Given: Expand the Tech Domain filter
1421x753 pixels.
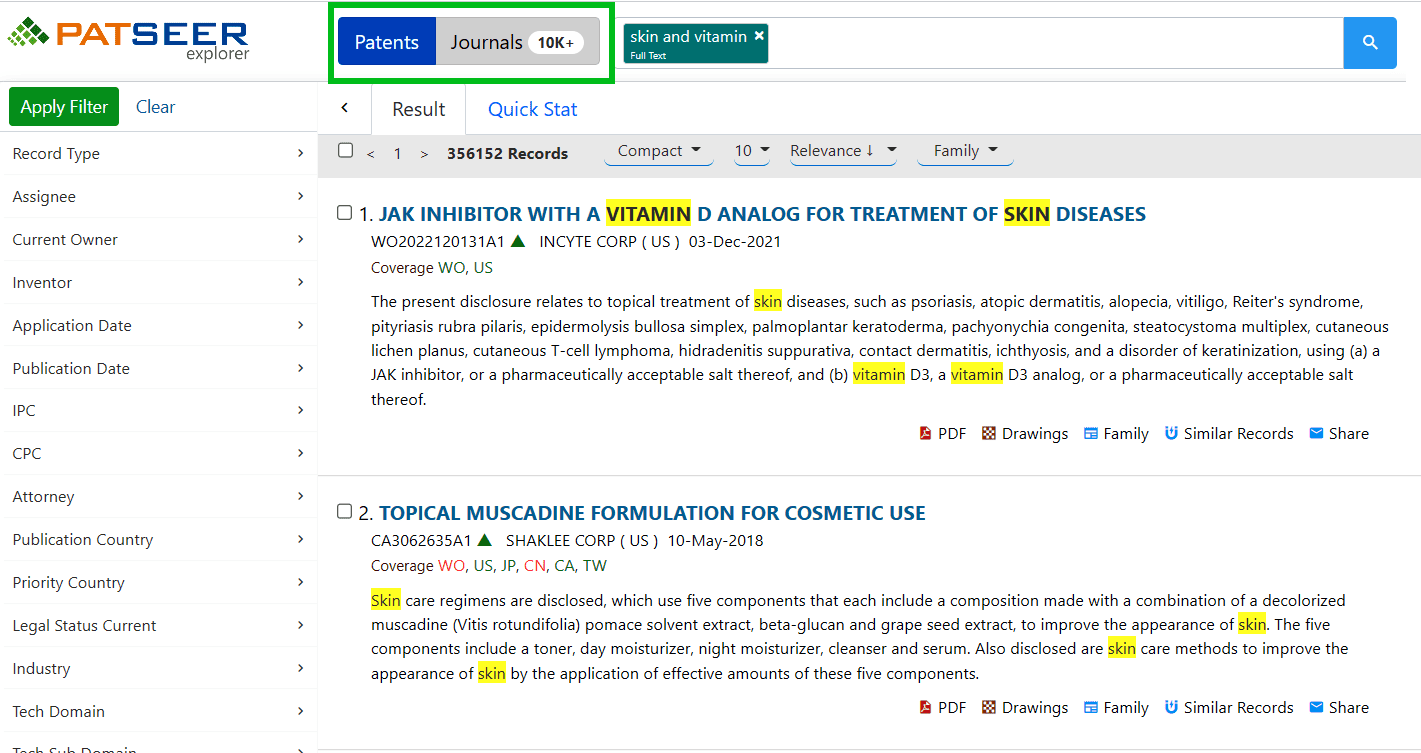Looking at the screenshot, I should [x=158, y=712].
